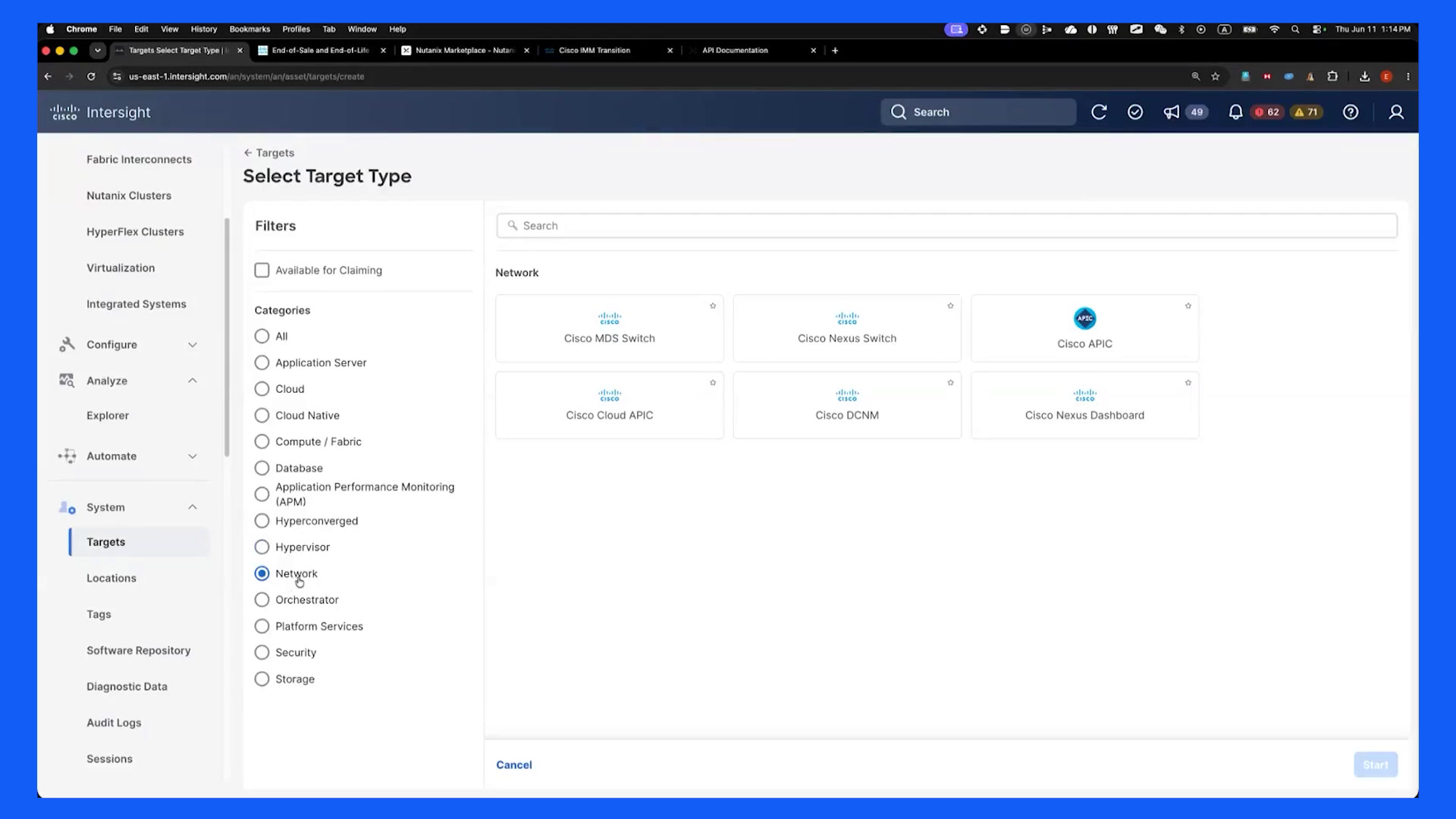1456x819 pixels.
Task: Select the Hypervisor category radio
Action: (x=262, y=547)
